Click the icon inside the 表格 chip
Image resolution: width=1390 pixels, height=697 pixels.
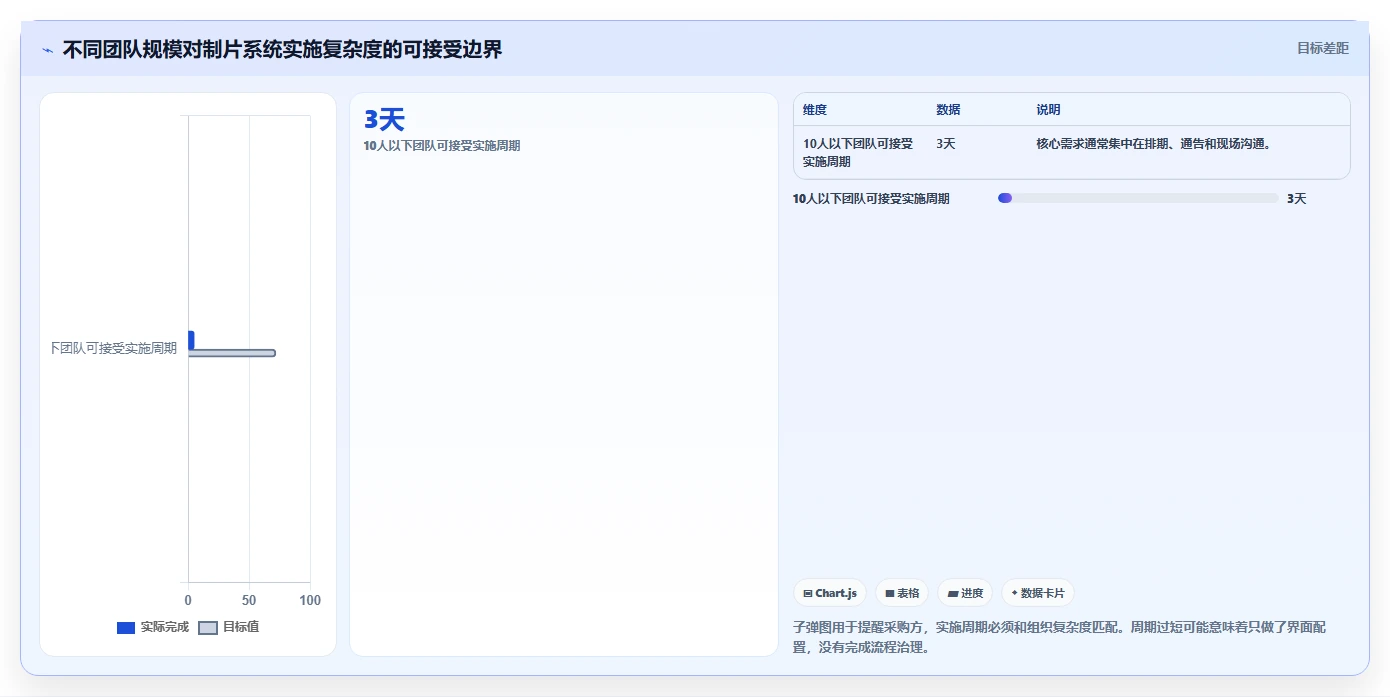click(889, 594)
